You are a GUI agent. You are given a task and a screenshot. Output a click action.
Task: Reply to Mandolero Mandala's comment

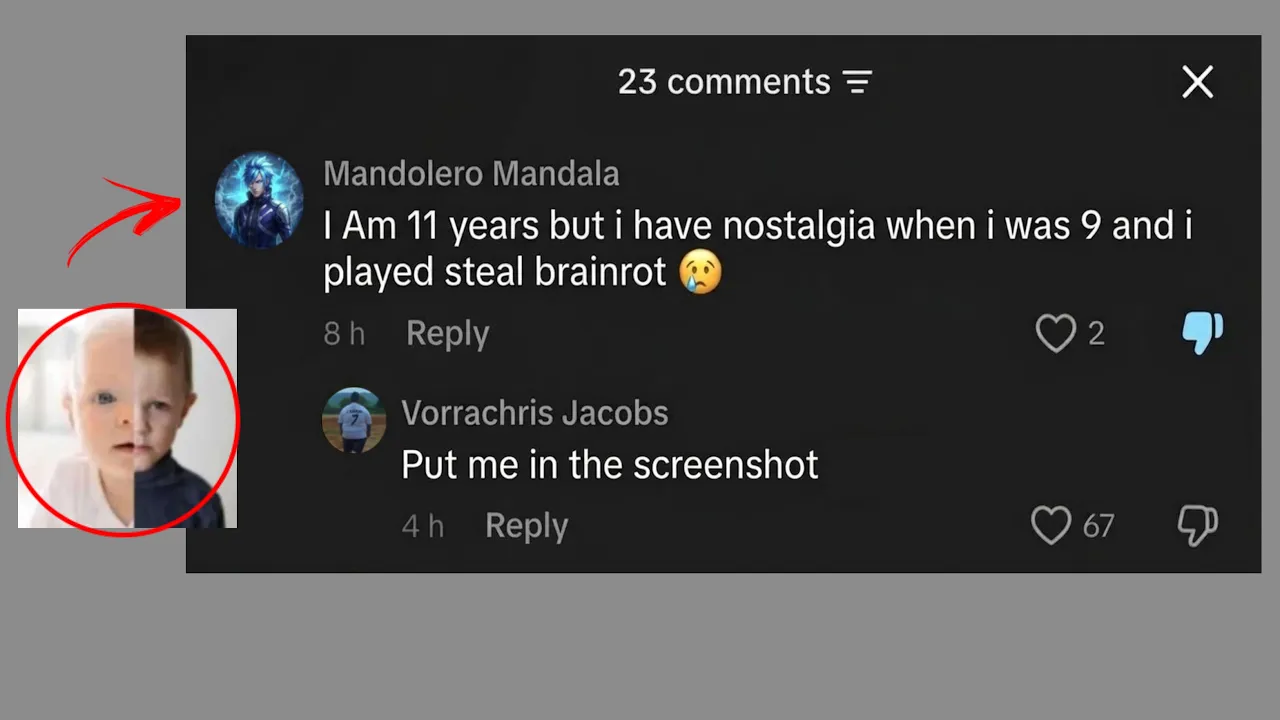(447, 334)
